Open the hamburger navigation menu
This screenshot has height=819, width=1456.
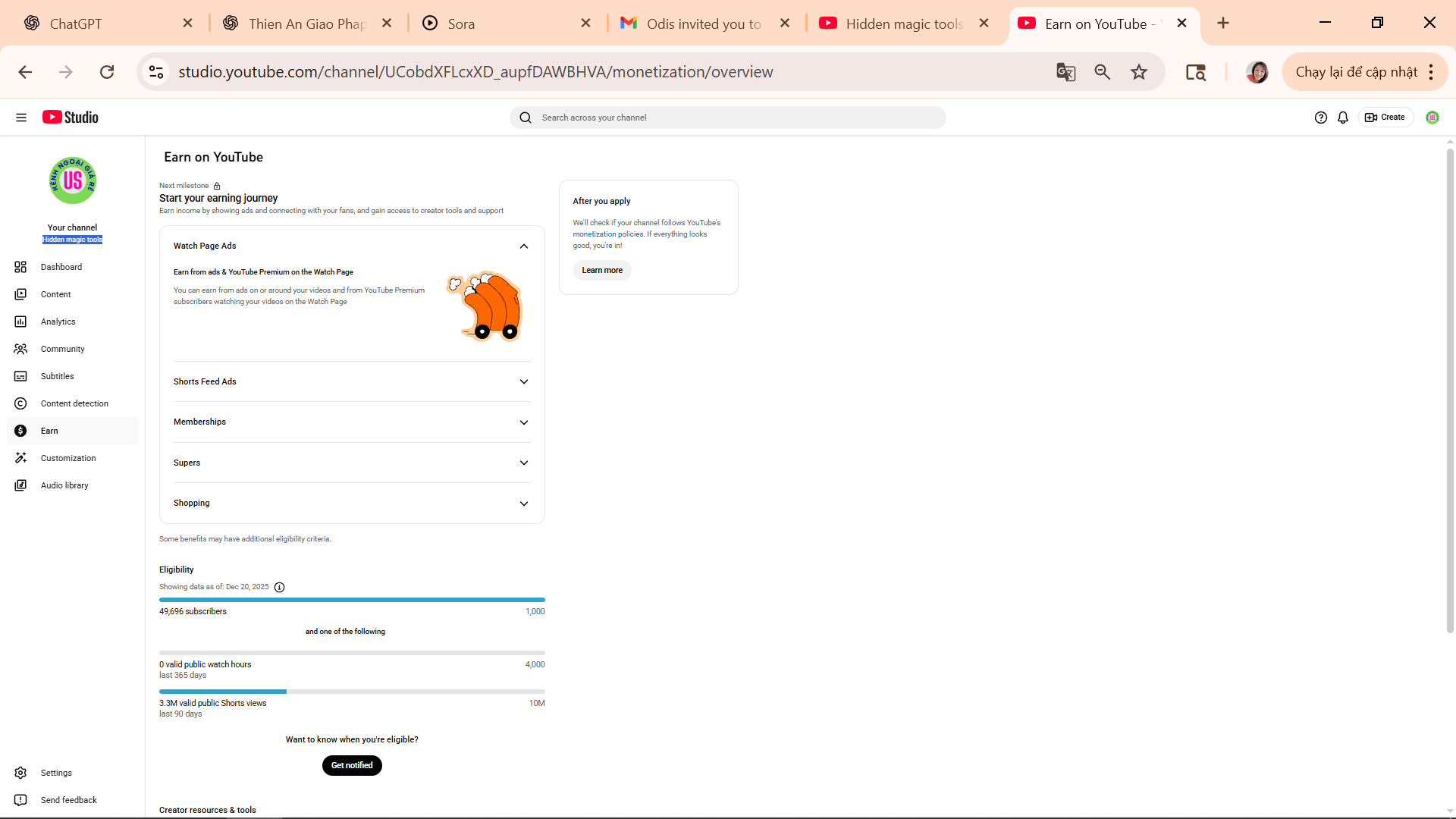[x=21, y=118]
